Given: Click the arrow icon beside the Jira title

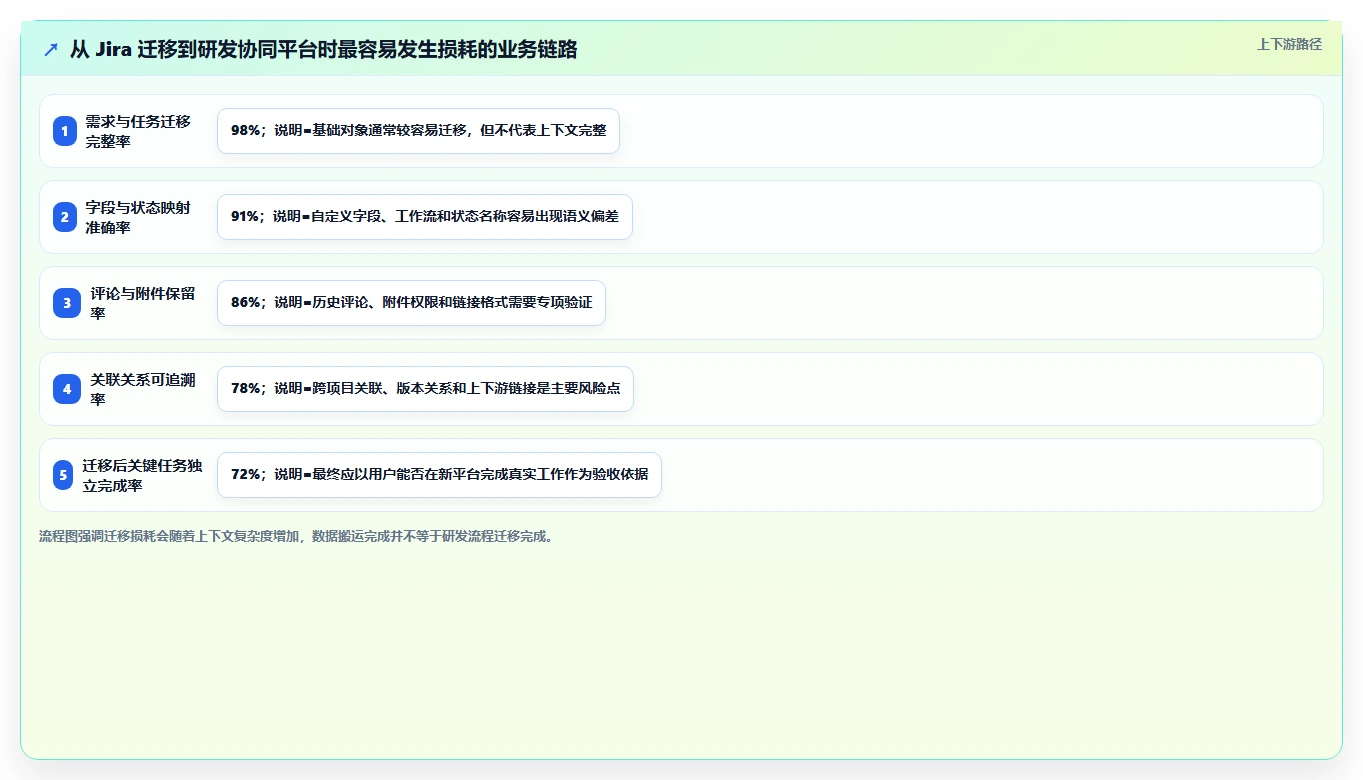Looking at the screenshot, I should (x=51, y=50).
